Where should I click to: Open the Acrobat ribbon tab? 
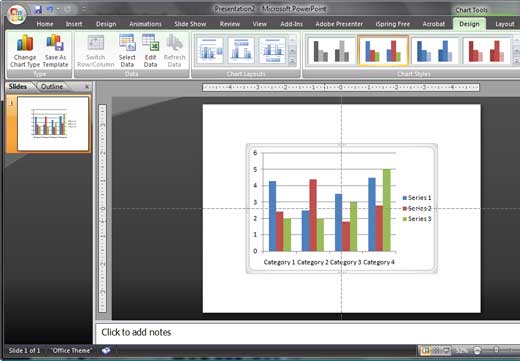(x=433, y=24)
